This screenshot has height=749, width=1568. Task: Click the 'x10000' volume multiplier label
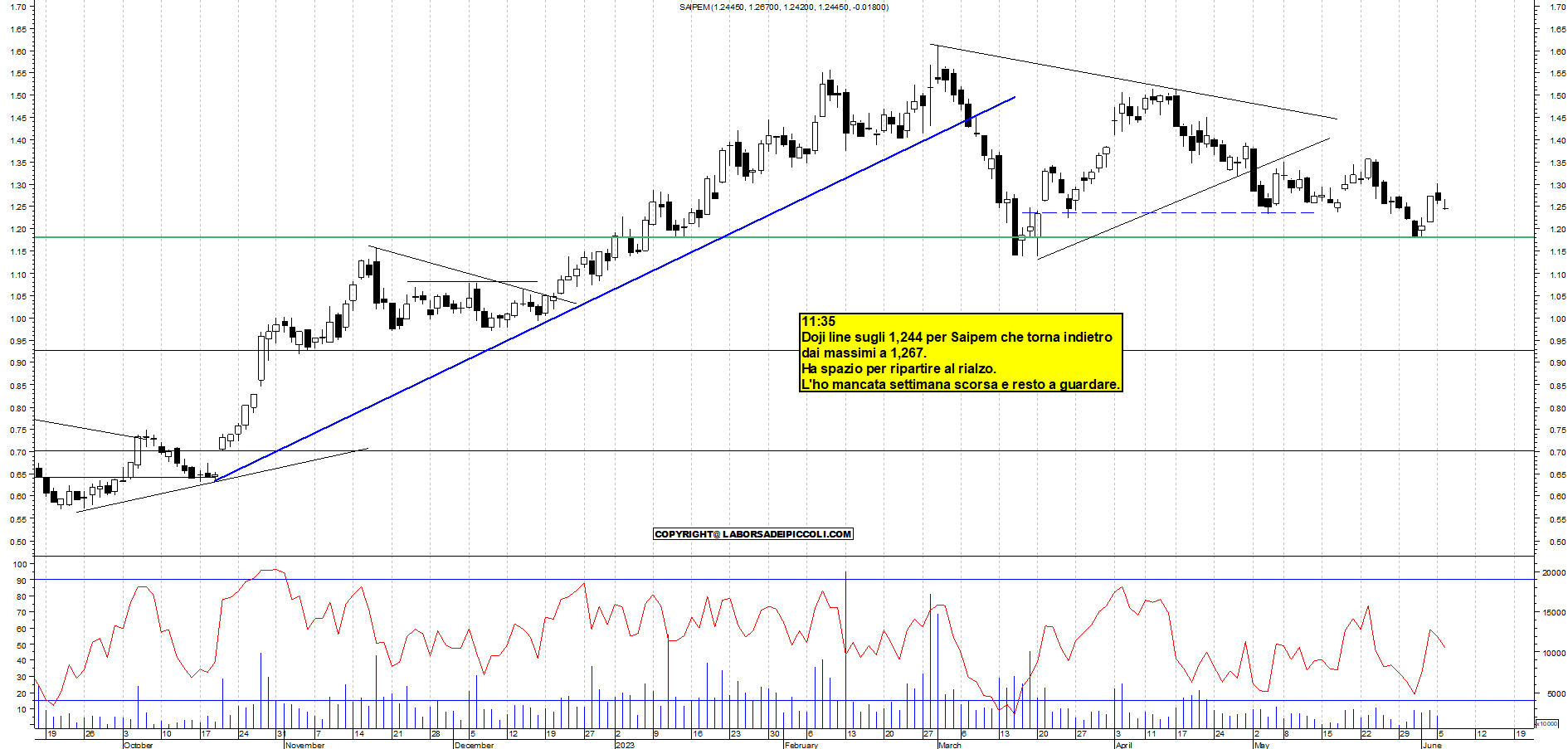(1547, 723)
